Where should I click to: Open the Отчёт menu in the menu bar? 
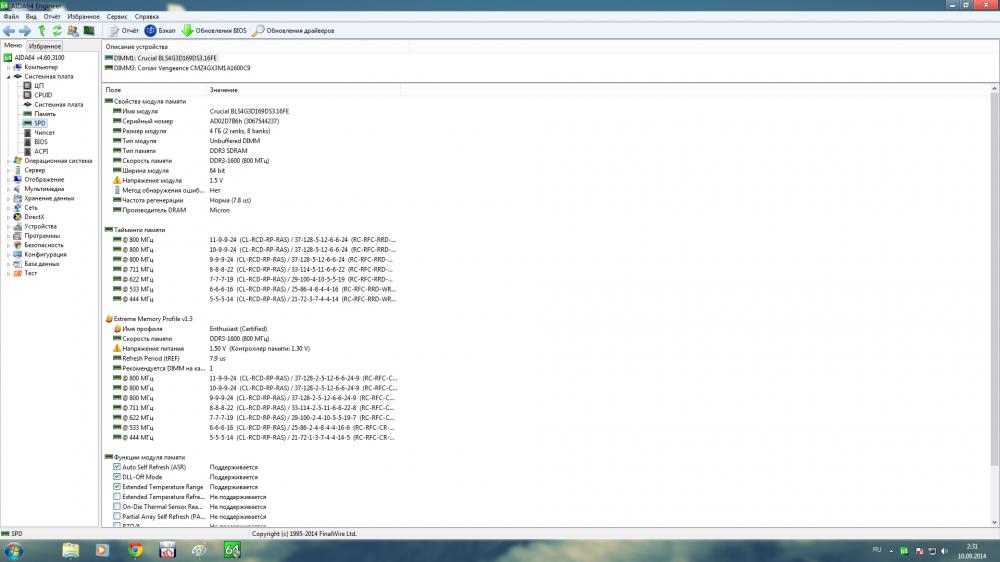click(x=52, y=17)
